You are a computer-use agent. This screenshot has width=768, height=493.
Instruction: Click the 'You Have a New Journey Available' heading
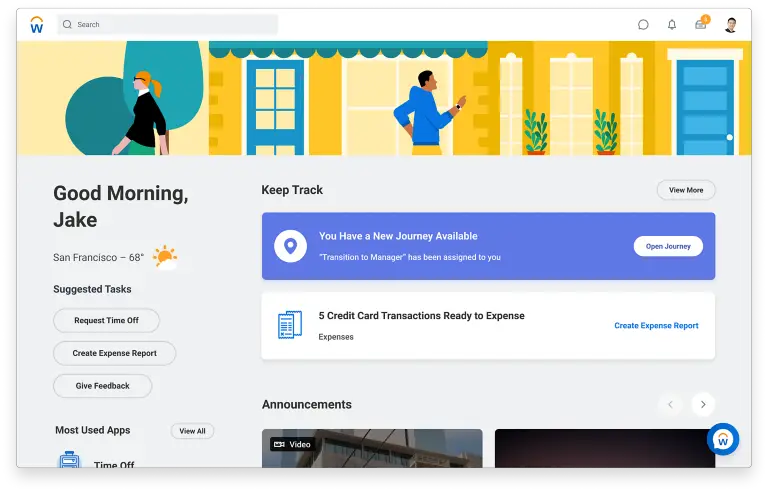398,236
